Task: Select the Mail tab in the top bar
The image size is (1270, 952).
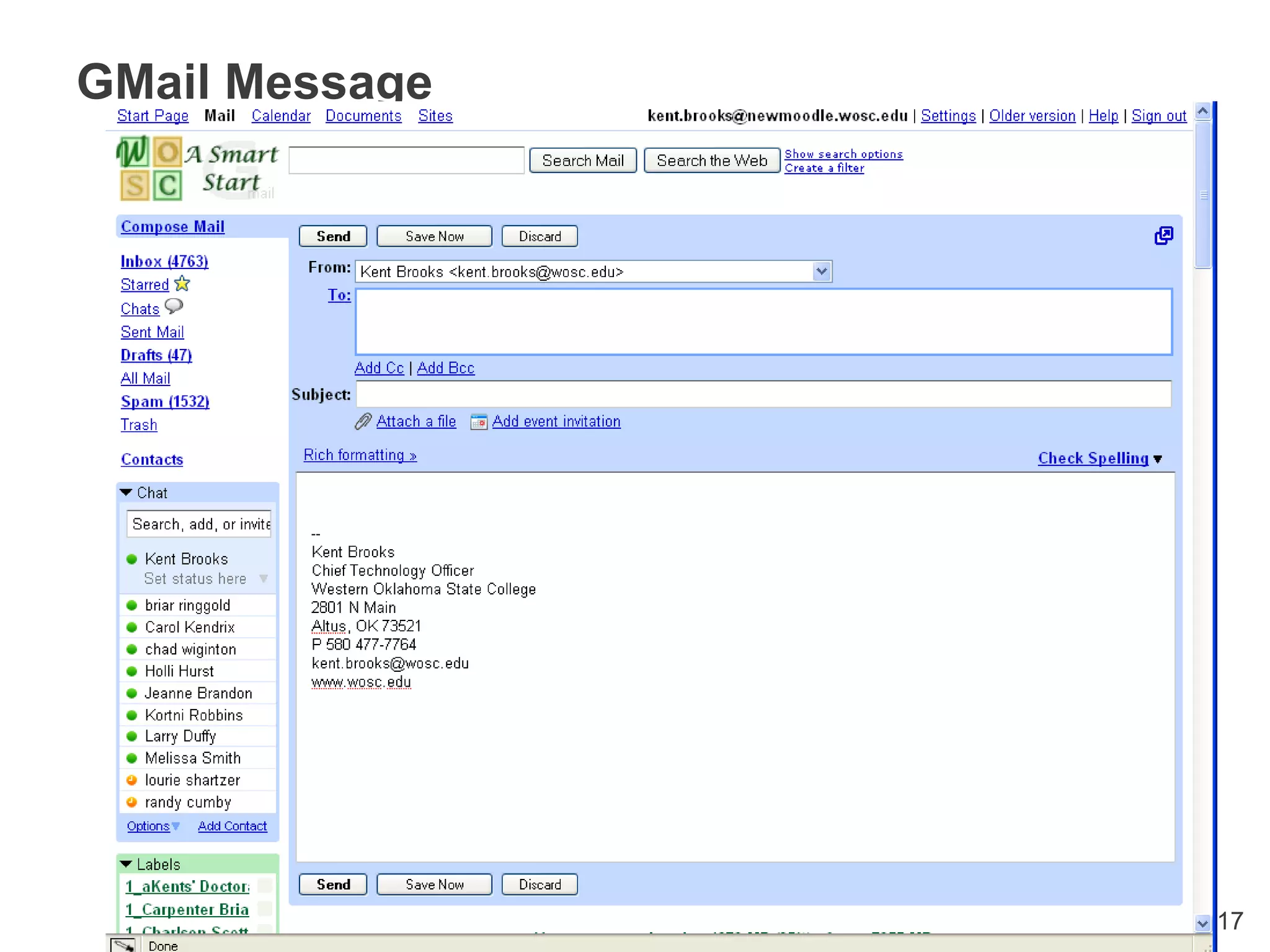Action: [220, 116]
